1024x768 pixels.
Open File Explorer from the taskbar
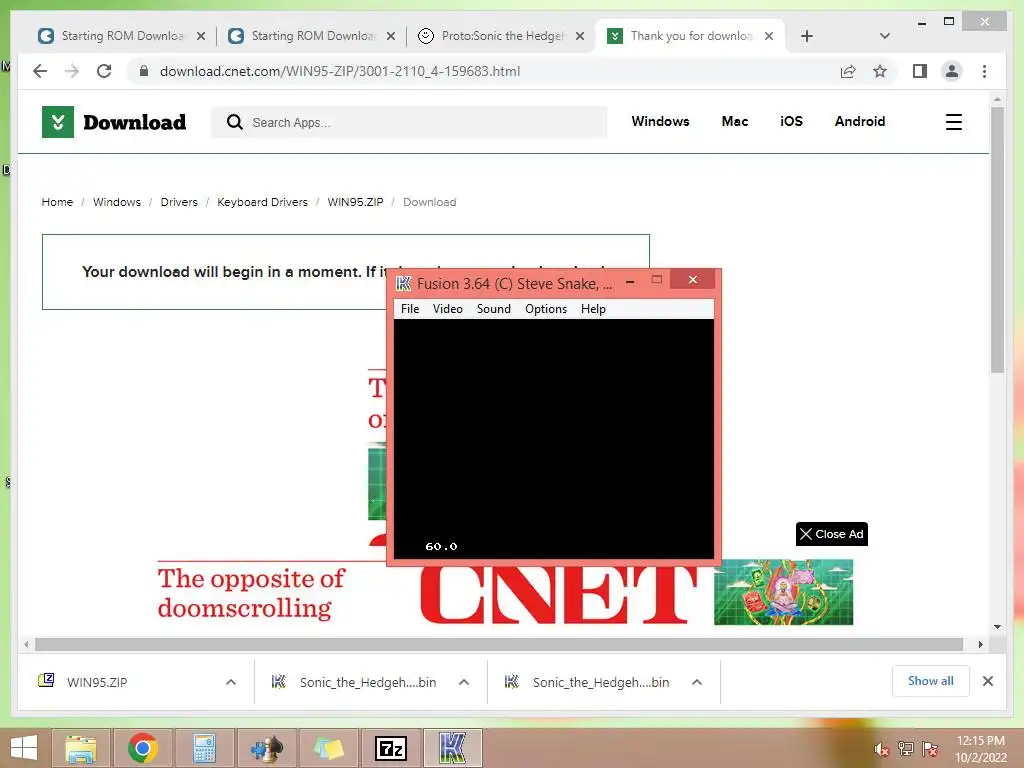point(81,748)
